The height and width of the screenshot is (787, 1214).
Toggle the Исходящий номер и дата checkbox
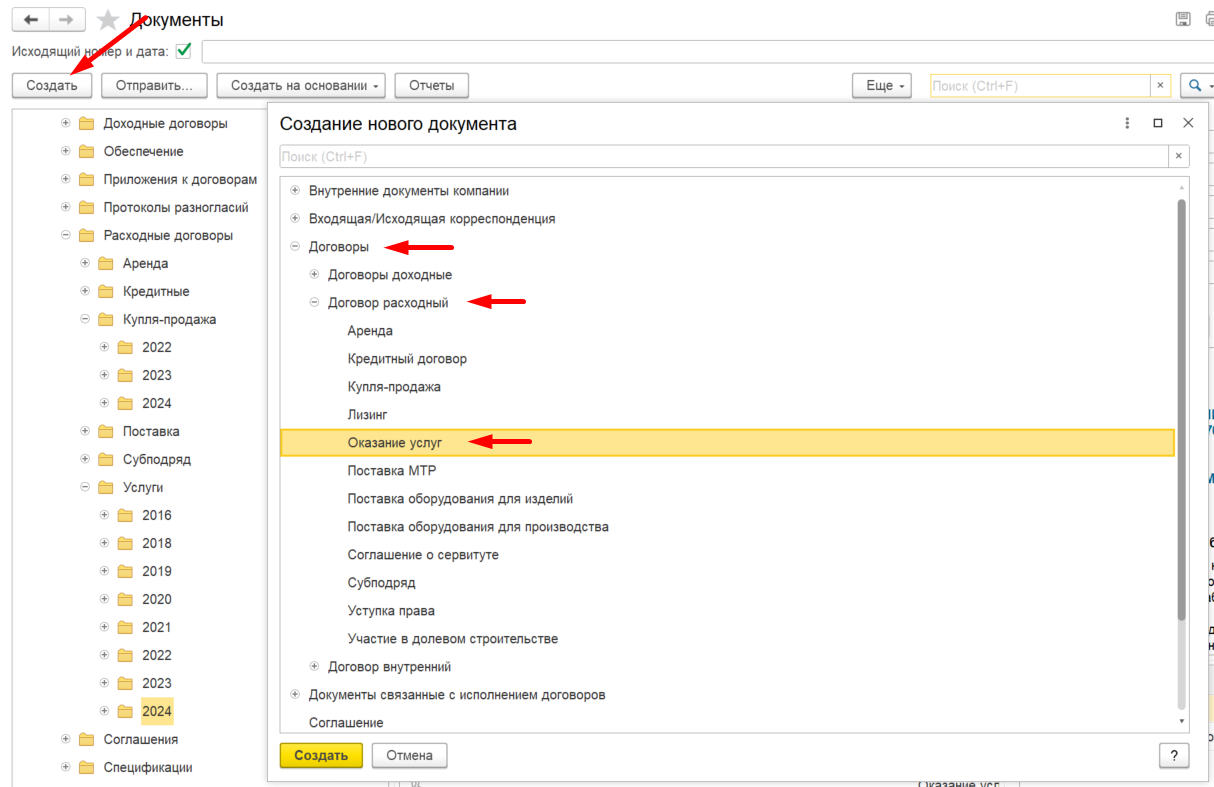[x=183, y=50]
